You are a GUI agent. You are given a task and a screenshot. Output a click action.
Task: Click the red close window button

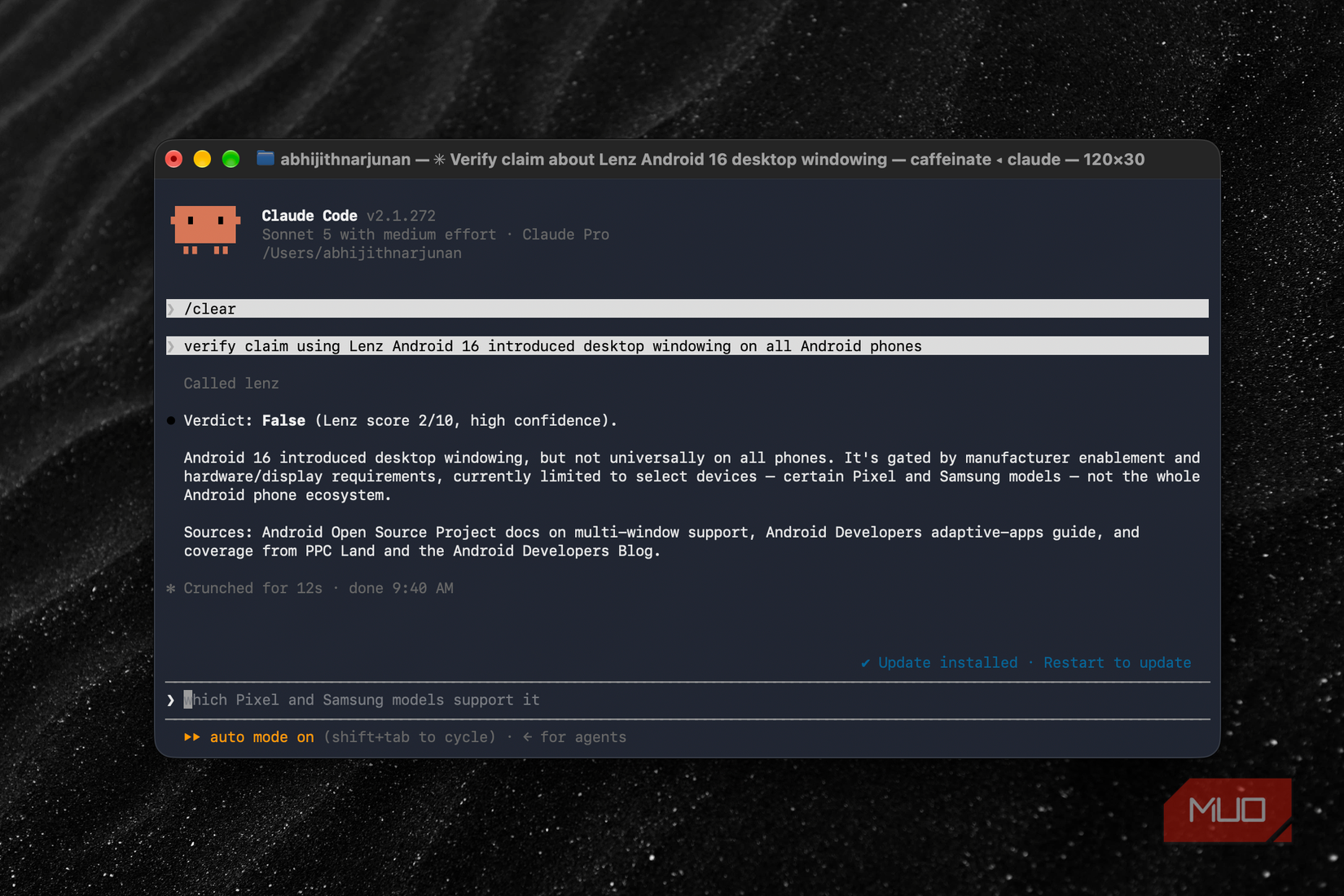point(173,159)
